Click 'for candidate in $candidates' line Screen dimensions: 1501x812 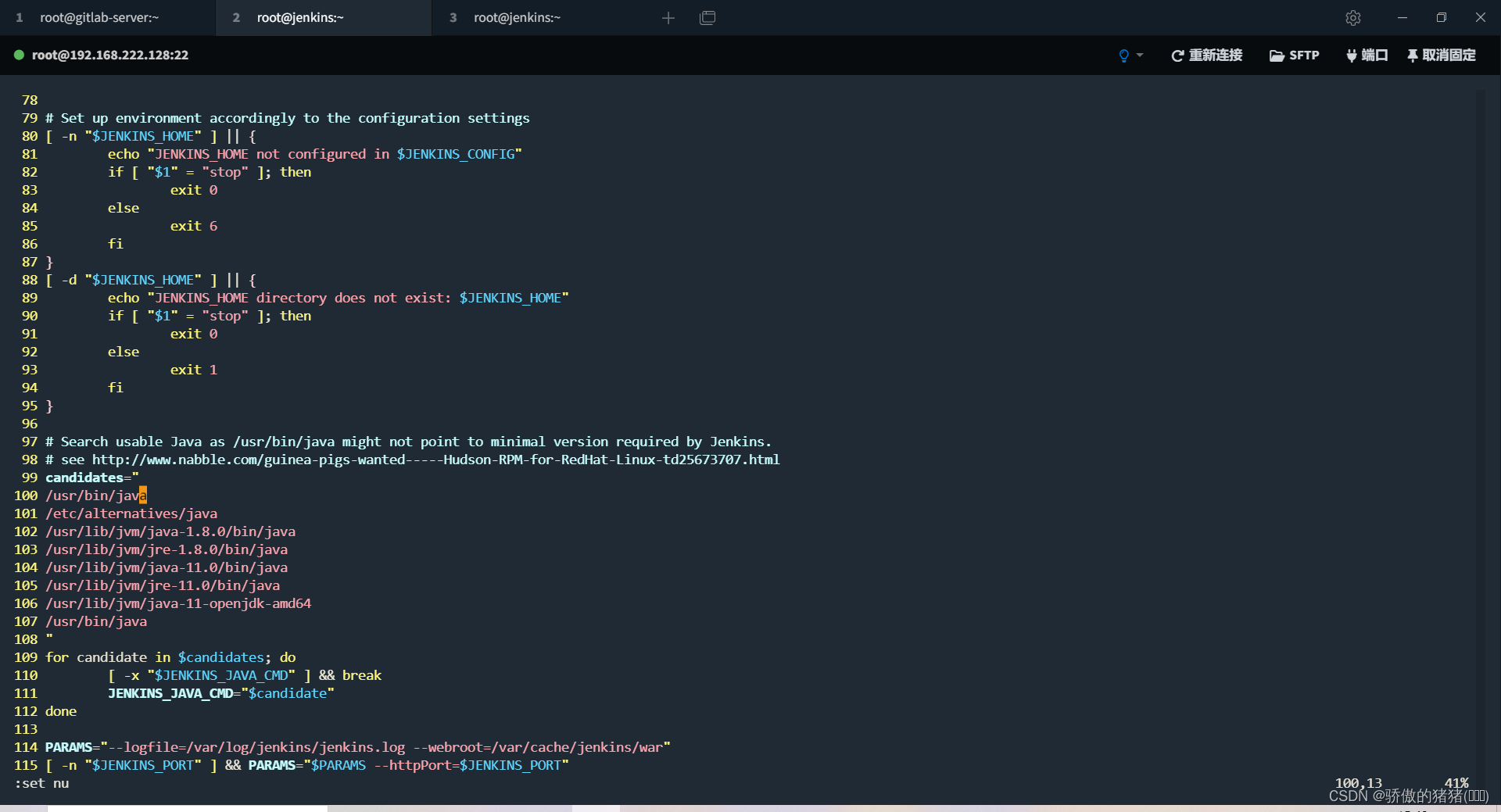click(x=170, y=657)
